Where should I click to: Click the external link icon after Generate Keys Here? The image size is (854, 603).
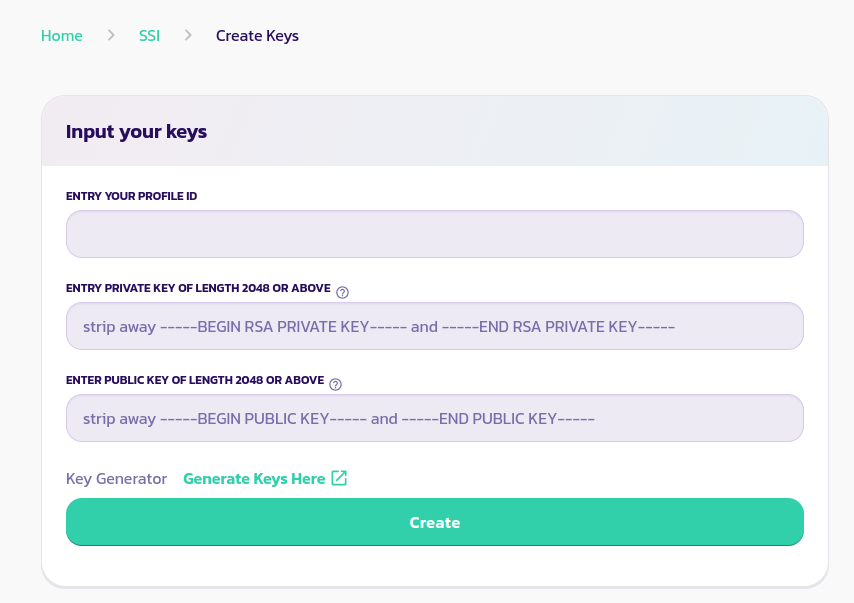tap(339, 478)
